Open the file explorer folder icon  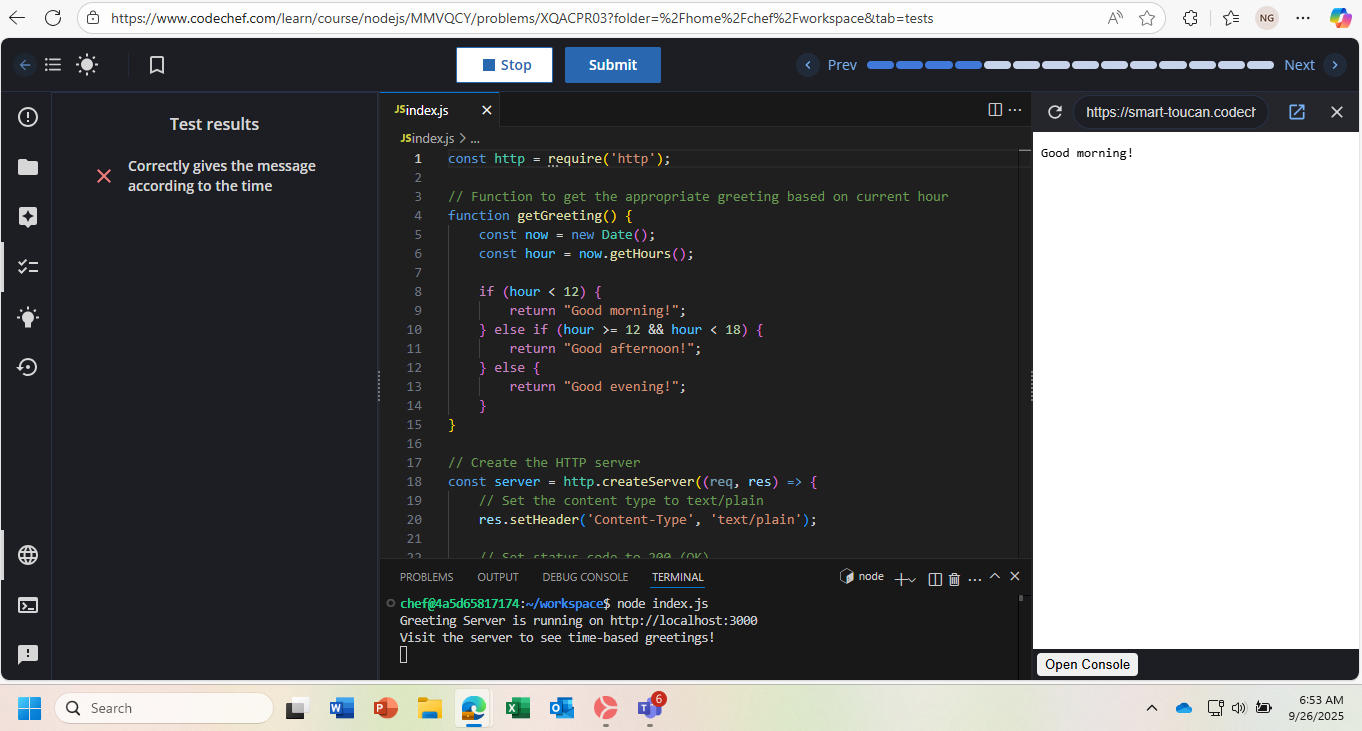28,167
